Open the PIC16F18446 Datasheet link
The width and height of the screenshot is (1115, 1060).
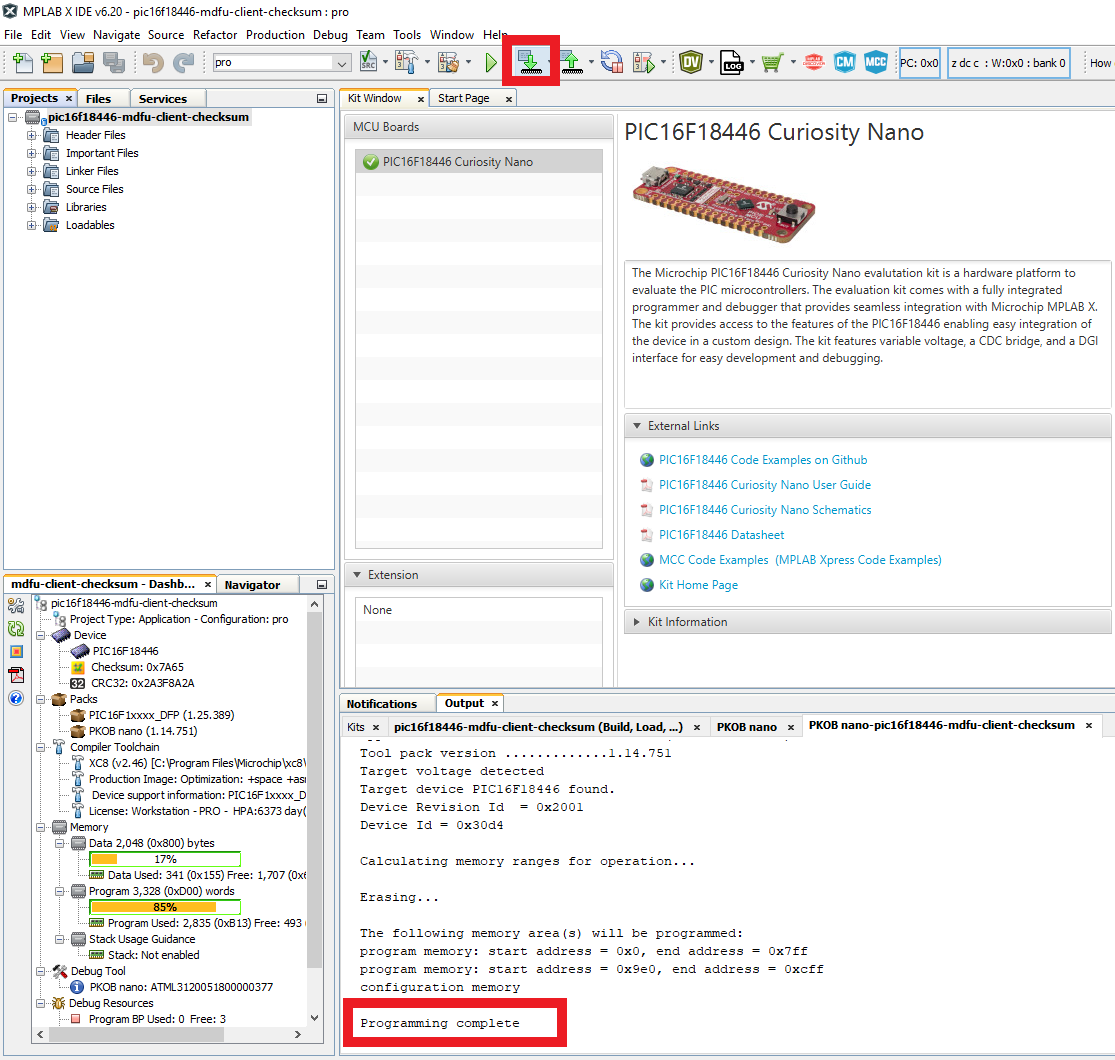721,535
